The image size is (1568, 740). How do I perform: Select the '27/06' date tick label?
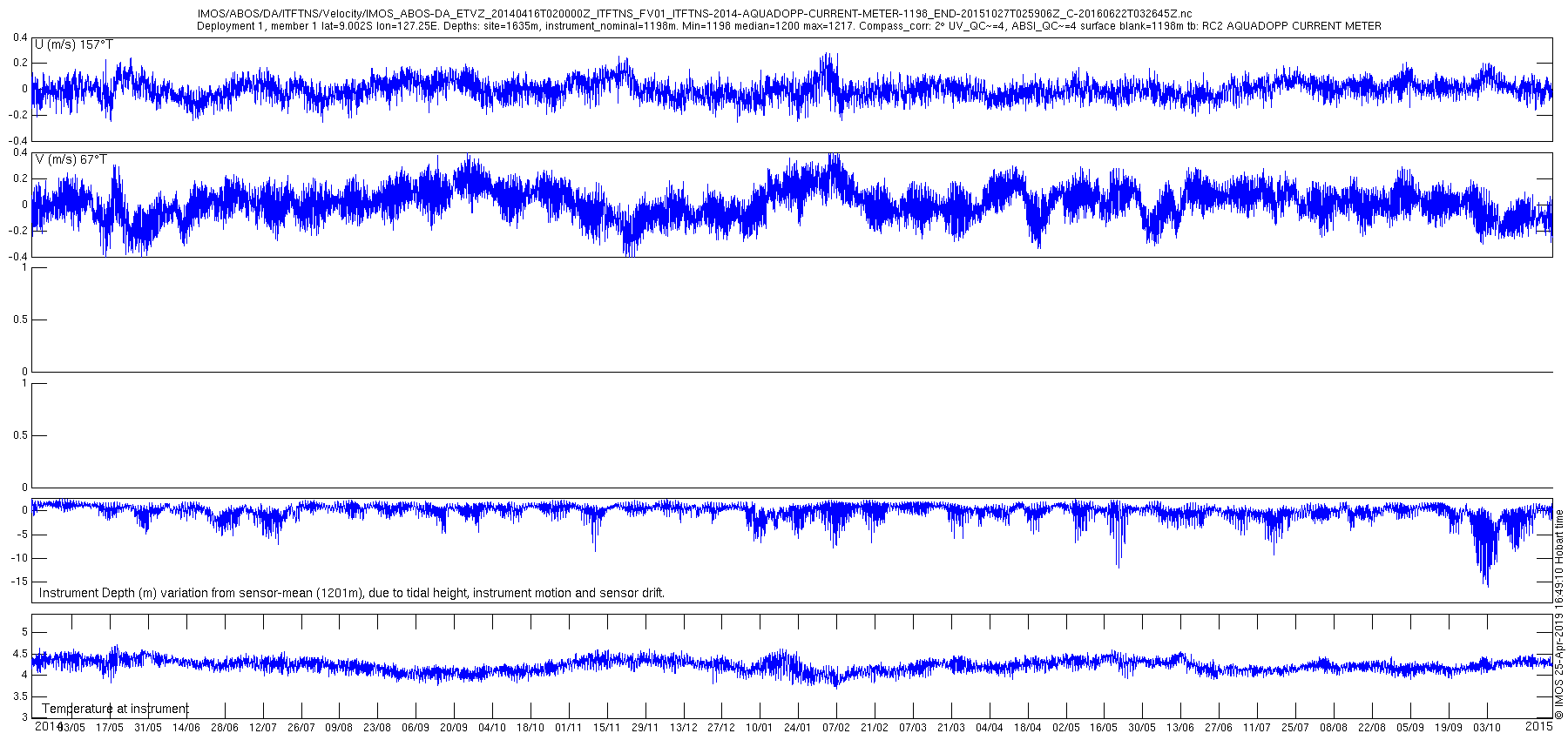[x=1219, y=728]
